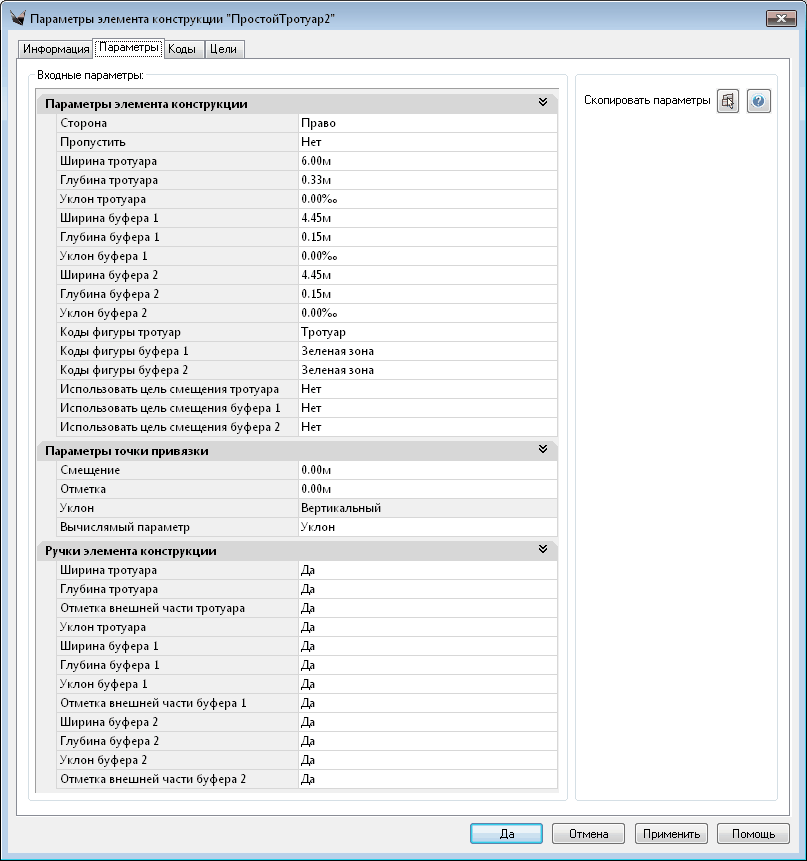Change the Пропустить value Нет
The image size is (807, 861).
click(x=427, y=142)
